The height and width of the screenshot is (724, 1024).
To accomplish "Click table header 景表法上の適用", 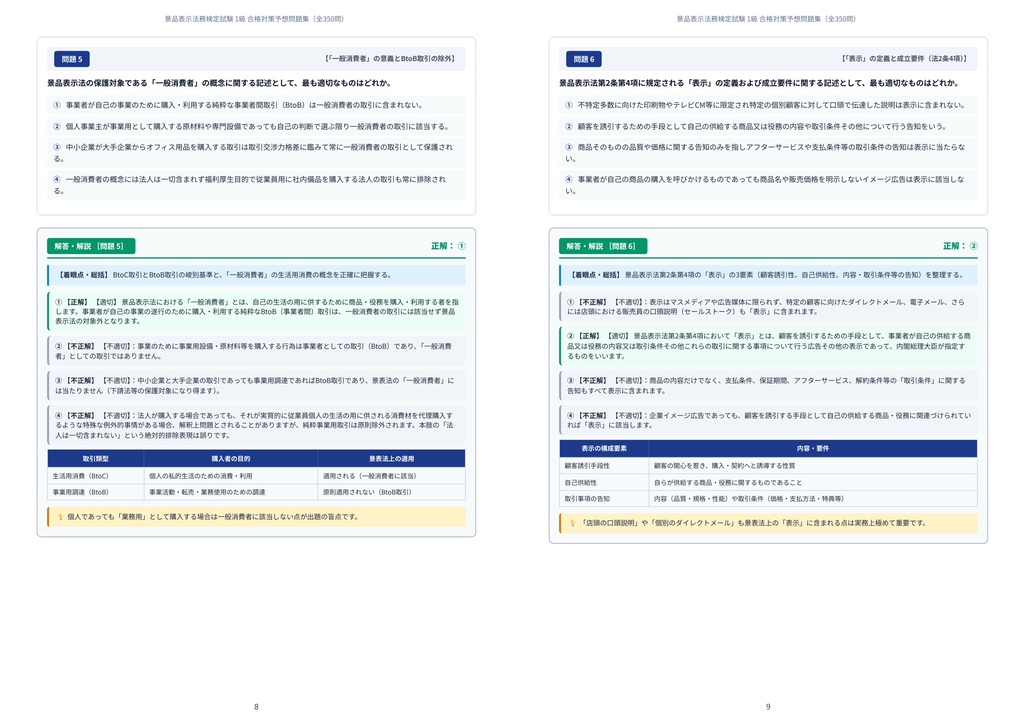I will (x=391, y=459).
